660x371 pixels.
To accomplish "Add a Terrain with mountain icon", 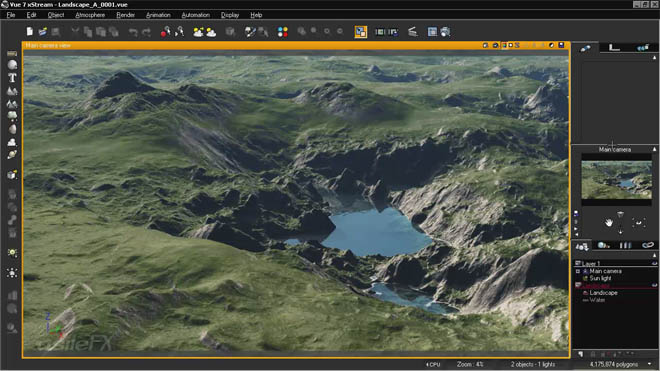I will click(x=12, y=91).
